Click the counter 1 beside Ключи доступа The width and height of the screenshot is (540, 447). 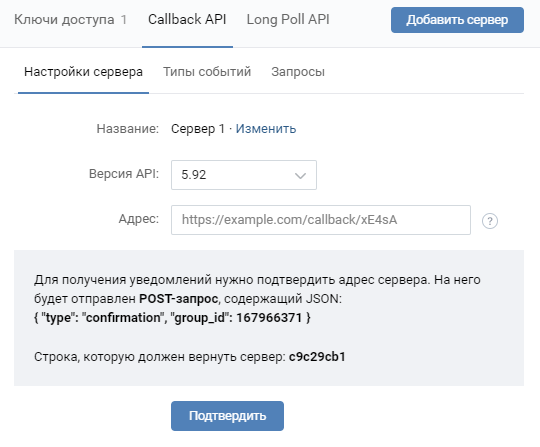point(124,20)
